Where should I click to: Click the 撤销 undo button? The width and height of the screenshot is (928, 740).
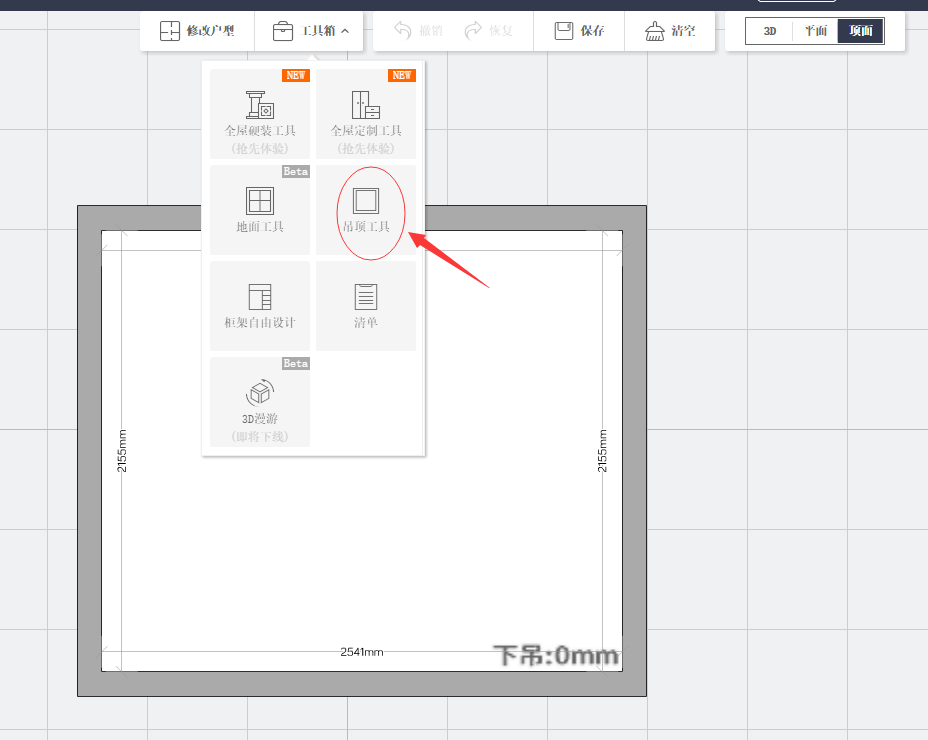pos(419,31)
